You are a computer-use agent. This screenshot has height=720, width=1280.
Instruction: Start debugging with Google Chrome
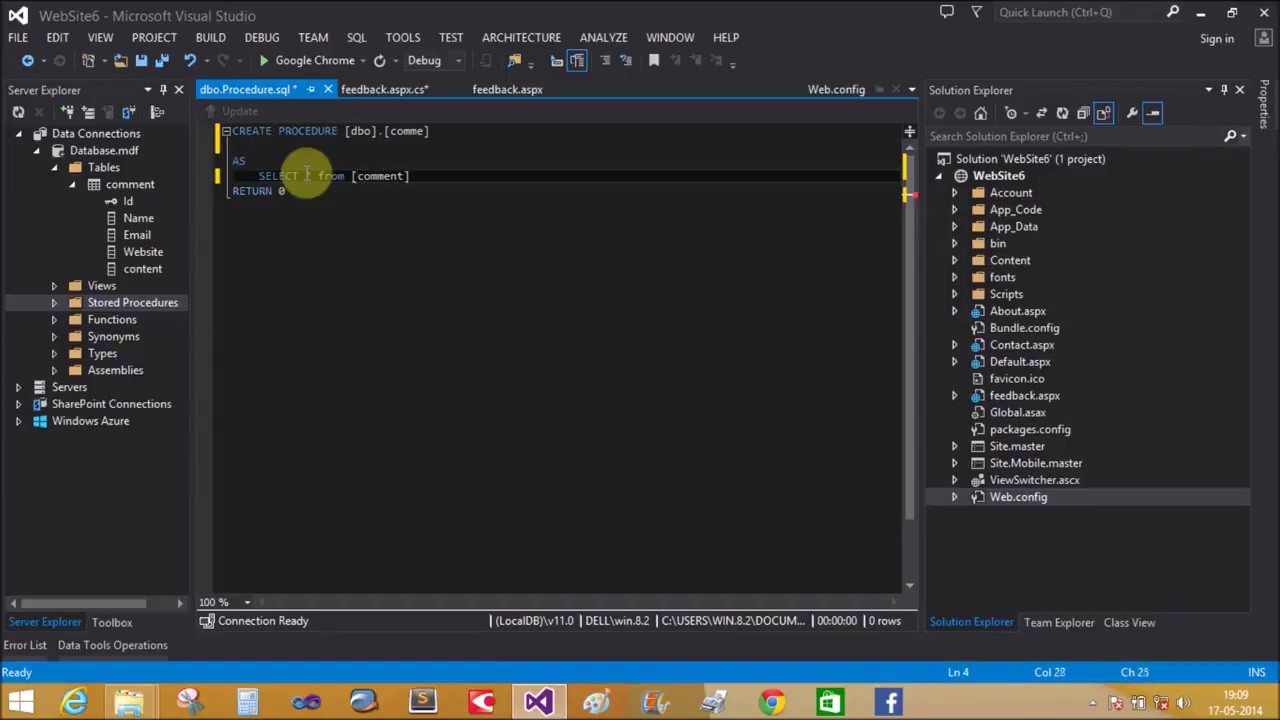(x=306, y=61)
